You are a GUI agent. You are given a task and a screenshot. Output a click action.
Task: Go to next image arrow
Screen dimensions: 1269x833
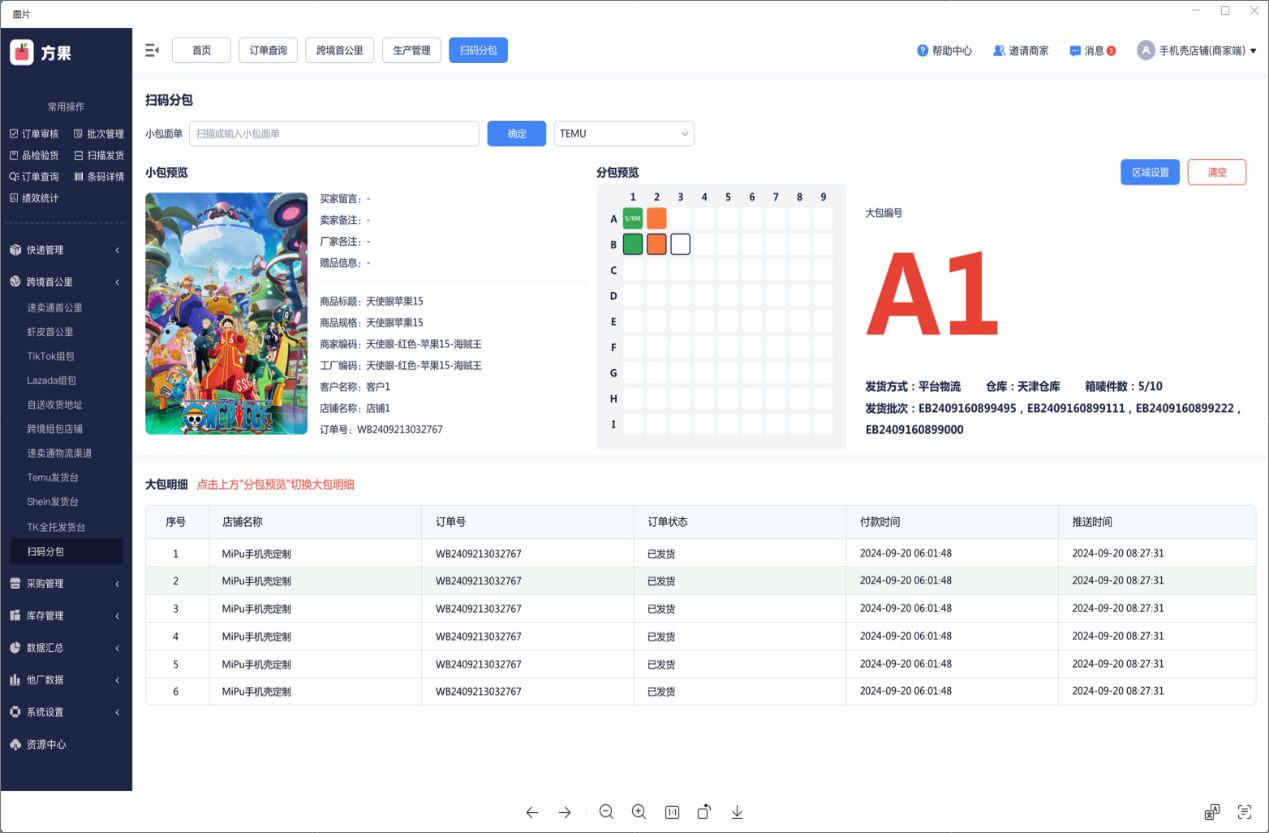[565, 812]
